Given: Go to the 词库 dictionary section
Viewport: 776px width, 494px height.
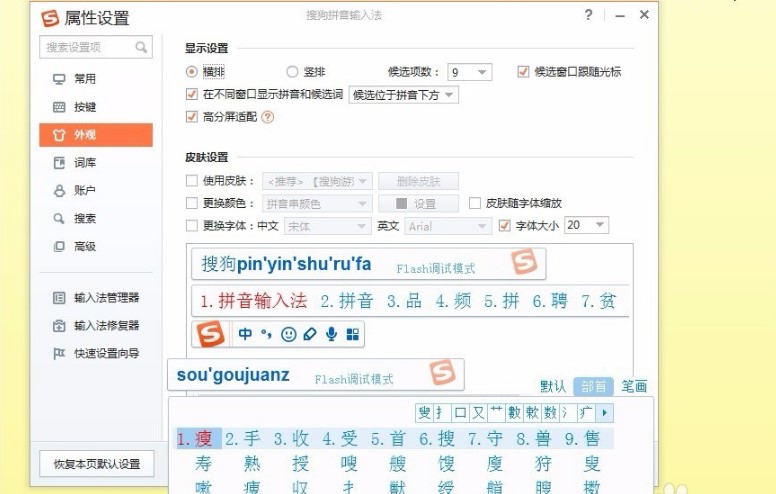Looking at the screenshot, I should 96,163.
